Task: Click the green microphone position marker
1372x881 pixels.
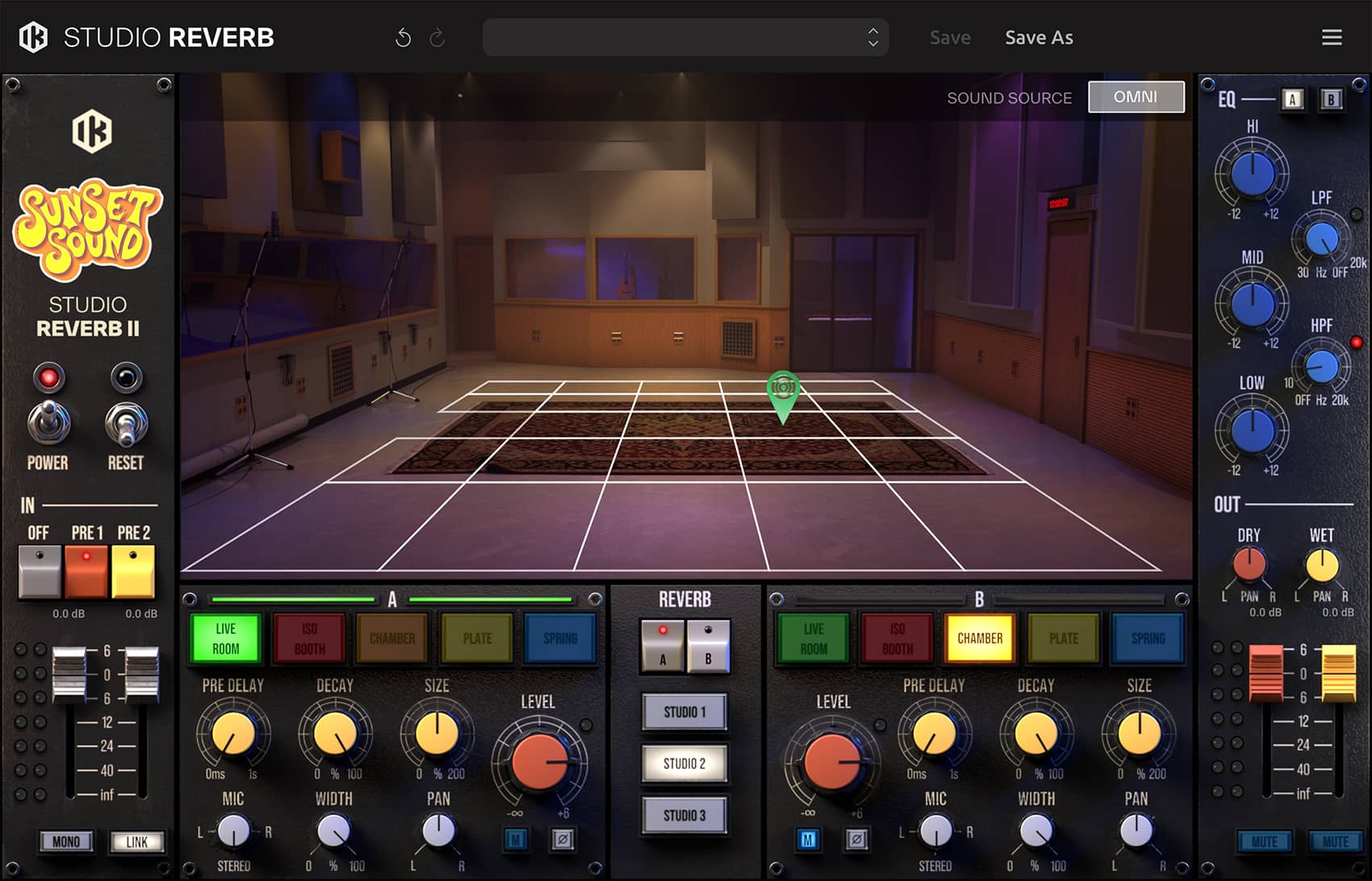Action: (x=782, y=392)
